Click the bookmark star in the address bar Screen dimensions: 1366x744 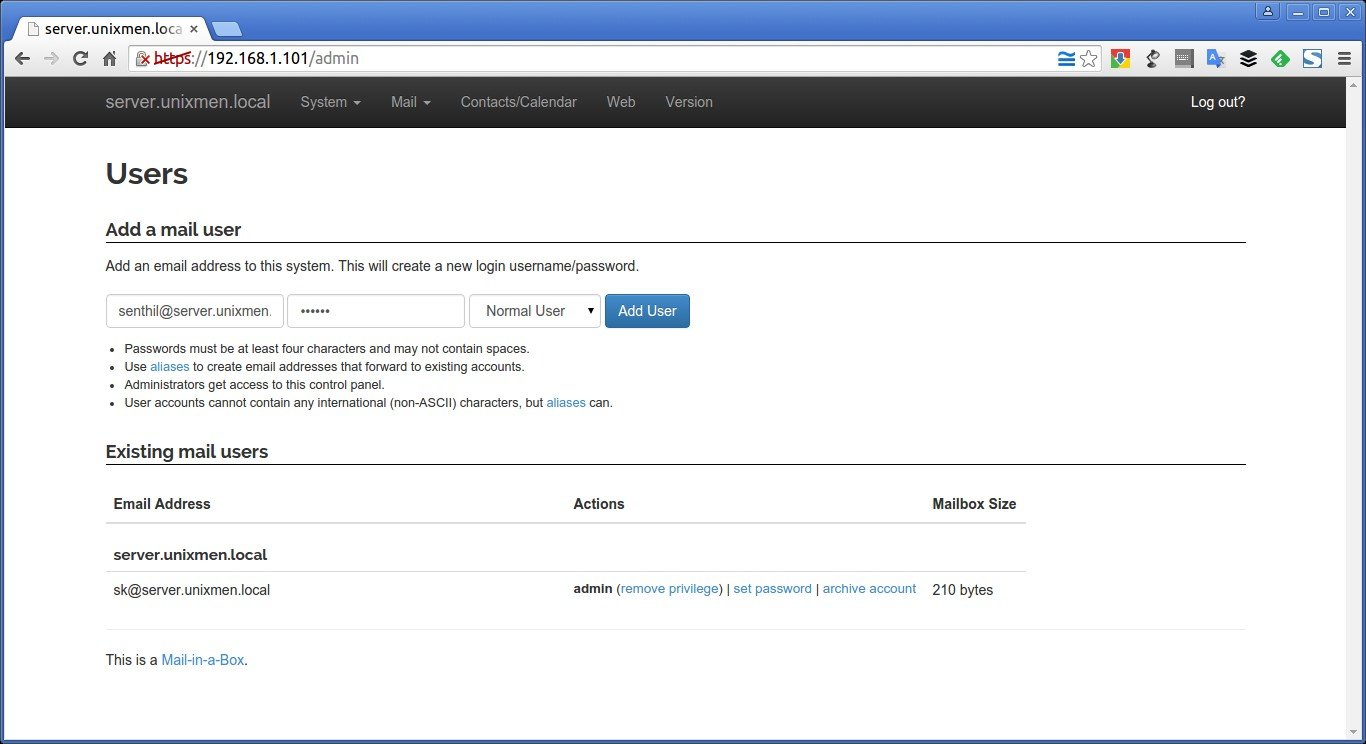[x=1089, y=58]
